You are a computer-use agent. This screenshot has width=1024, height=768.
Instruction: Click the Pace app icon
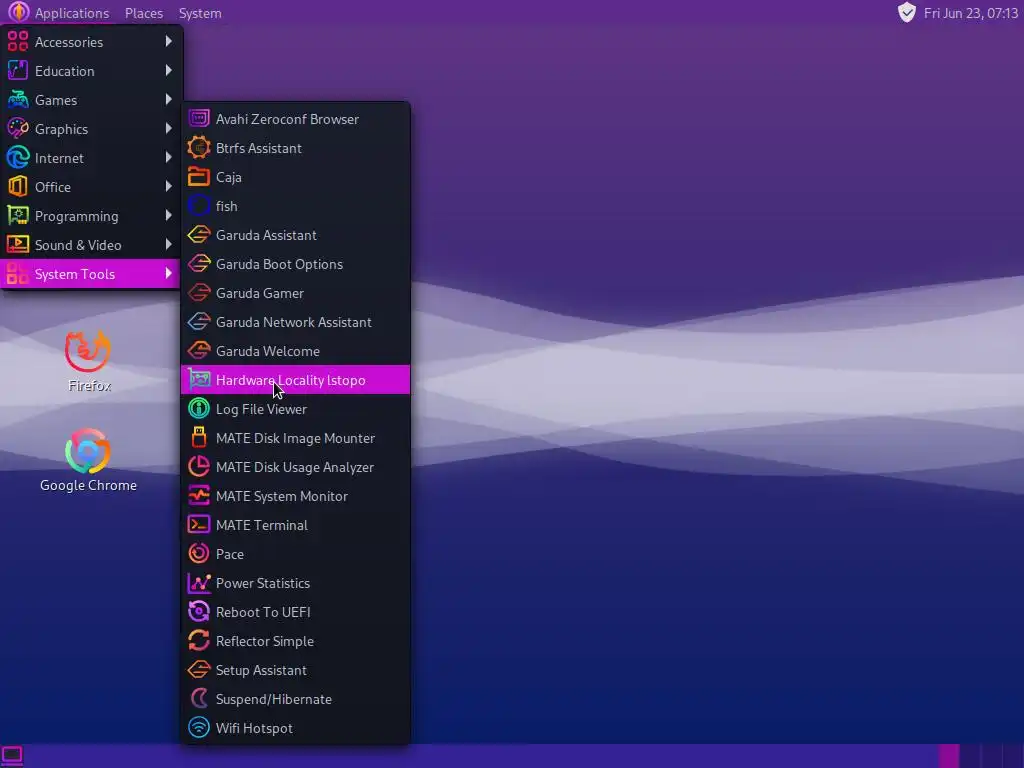pyautogui.click(x=199, y=554)
